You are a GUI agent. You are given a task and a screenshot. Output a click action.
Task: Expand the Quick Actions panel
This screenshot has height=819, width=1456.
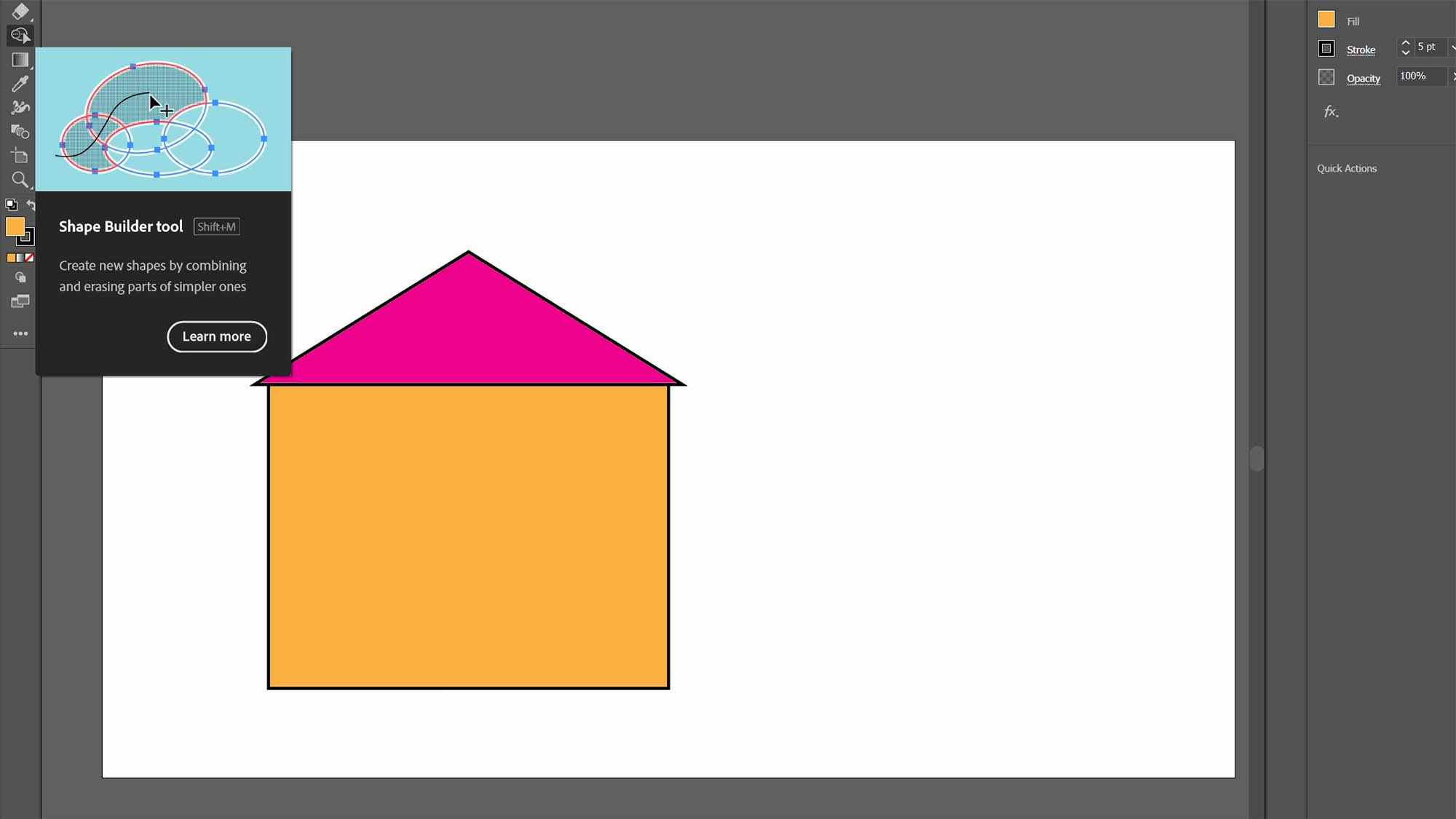click(x=1346, y=168)
